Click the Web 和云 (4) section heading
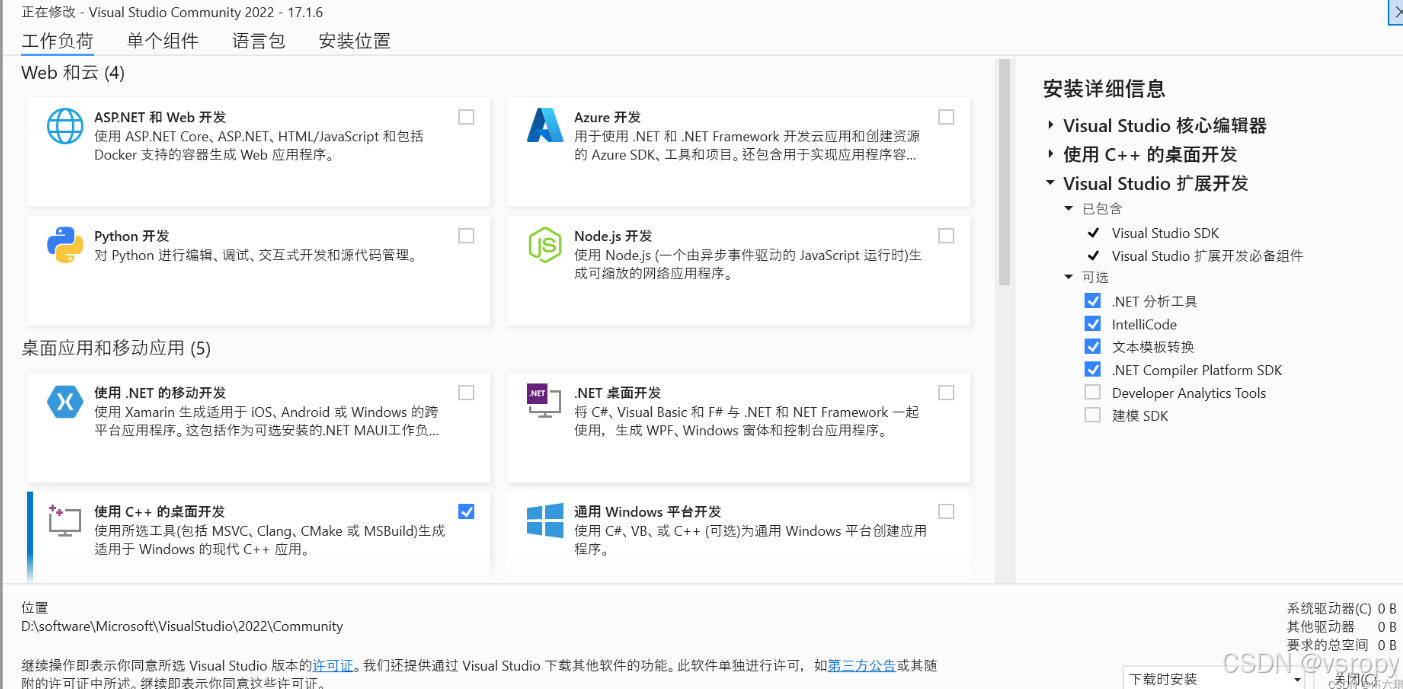Screen dimensions: 1403x689 73,73
